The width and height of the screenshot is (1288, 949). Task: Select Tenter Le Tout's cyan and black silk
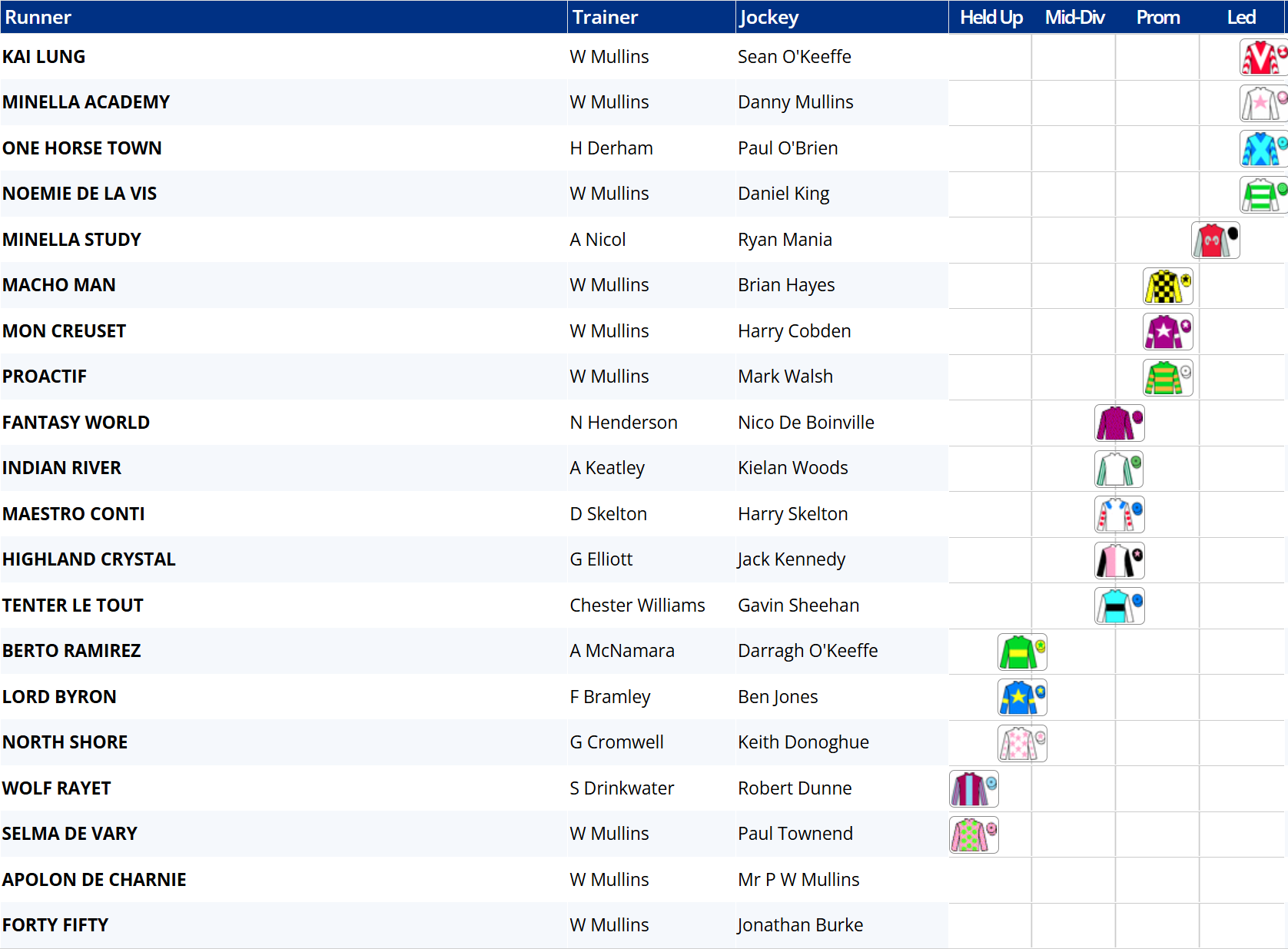[x=1119, y=606]
